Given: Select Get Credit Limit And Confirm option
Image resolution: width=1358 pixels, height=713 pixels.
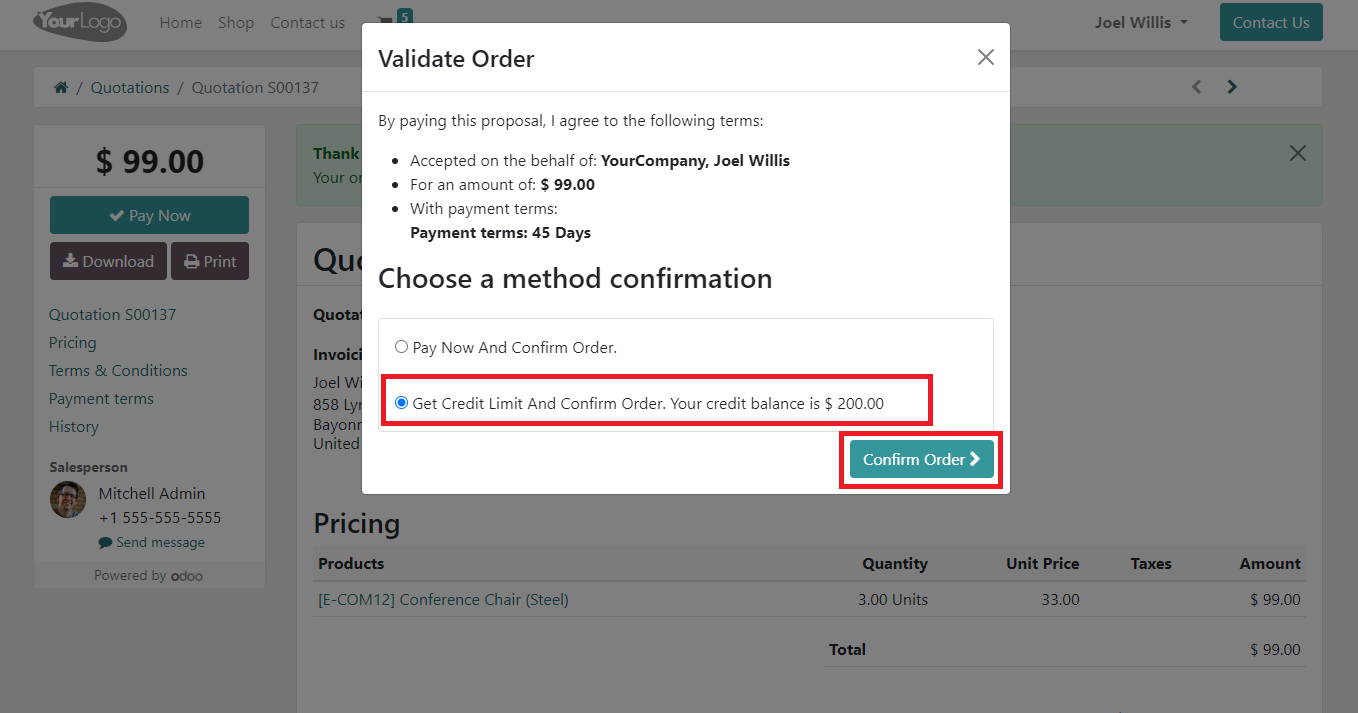Looking at the screenshot, I should click(x=402, y=404).
